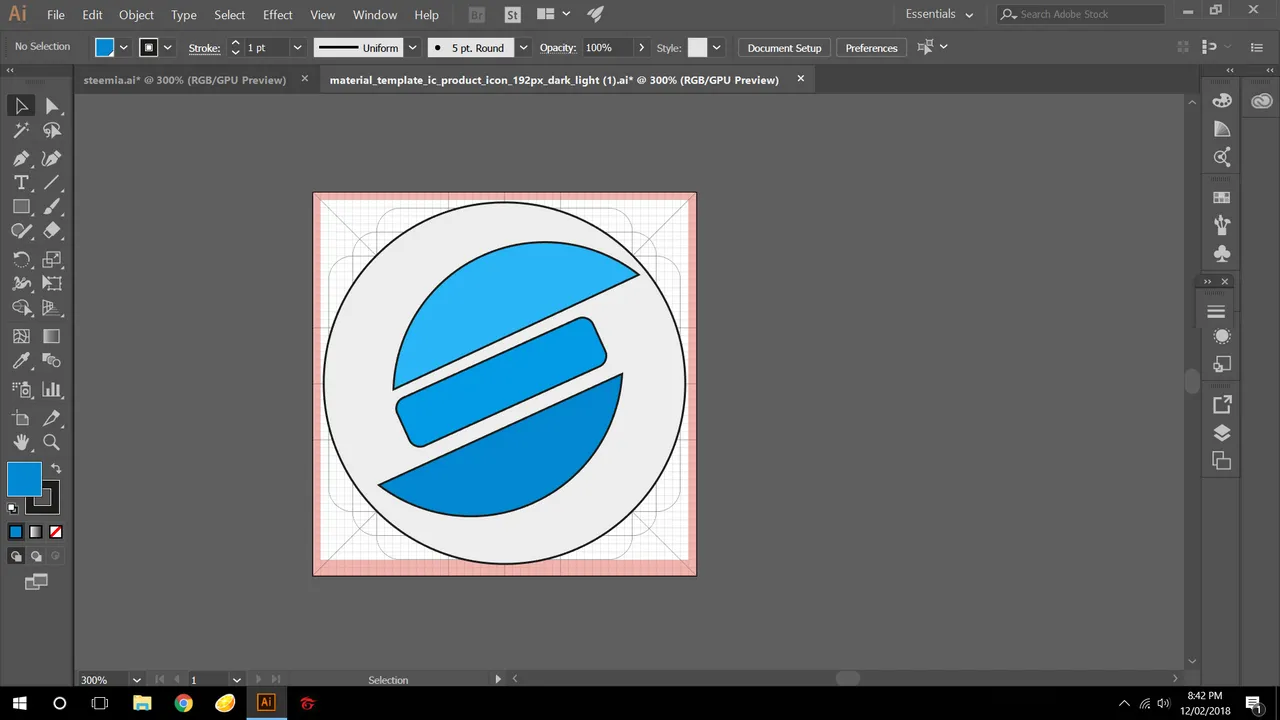Select the Magic Wand tool
Viewport: 1280px width, 720px height.
[21, 131]
